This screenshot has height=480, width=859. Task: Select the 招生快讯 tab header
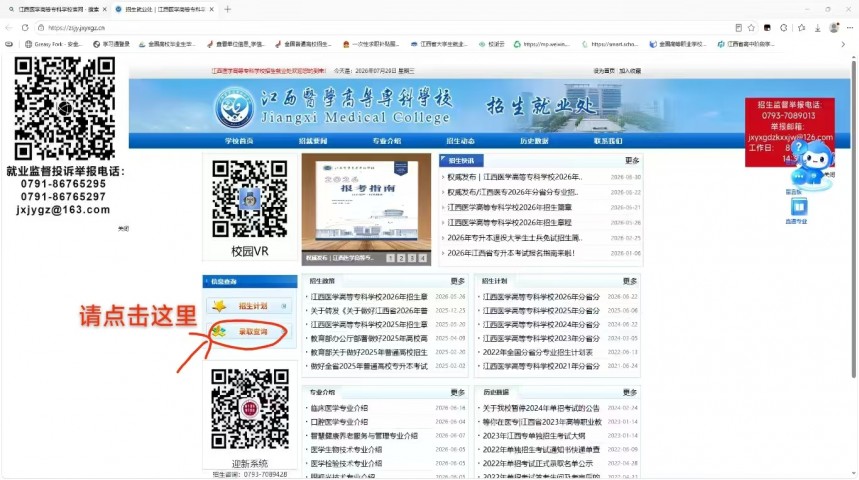(461, 161)
